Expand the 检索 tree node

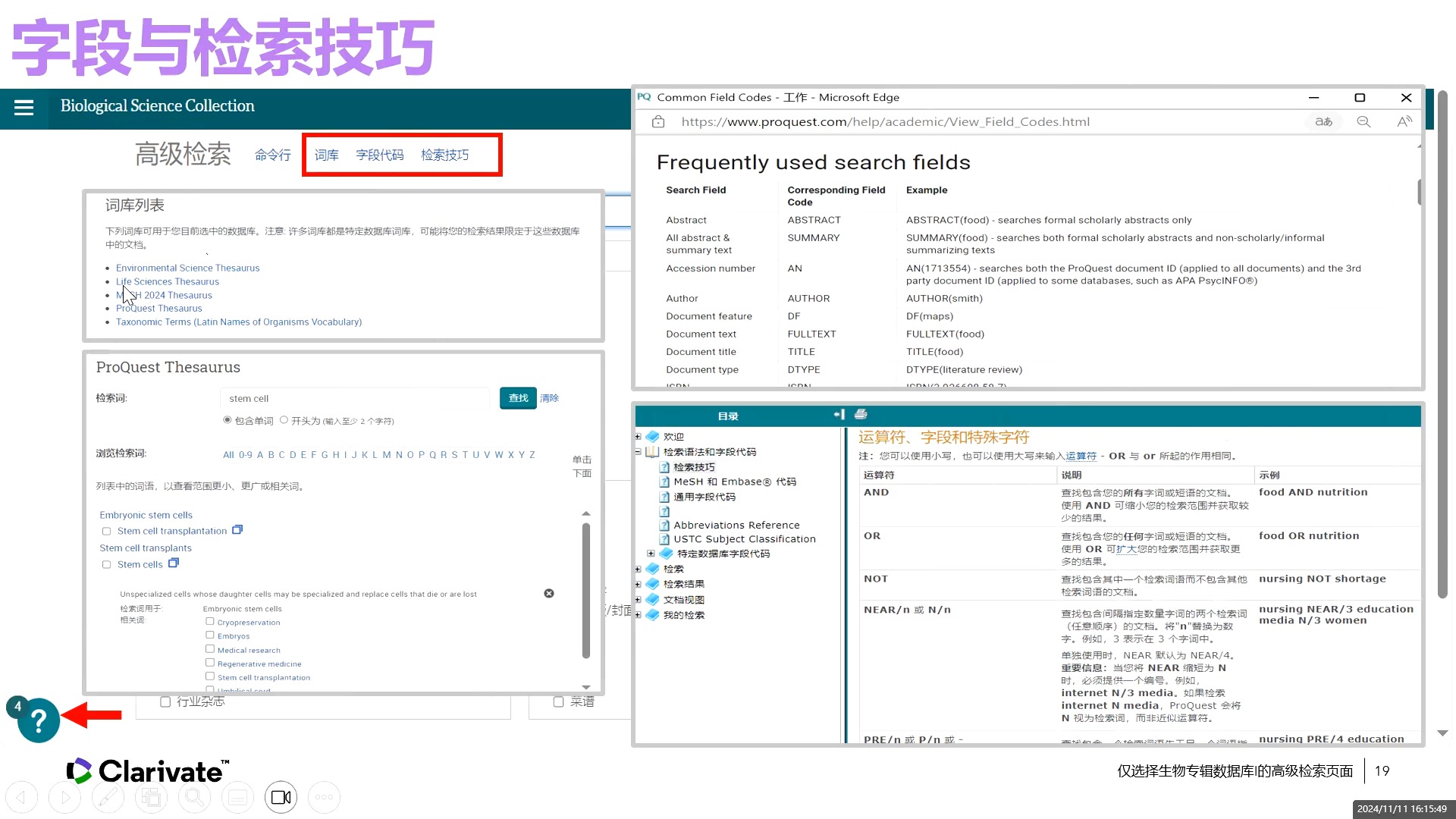(x=638, y=569)
